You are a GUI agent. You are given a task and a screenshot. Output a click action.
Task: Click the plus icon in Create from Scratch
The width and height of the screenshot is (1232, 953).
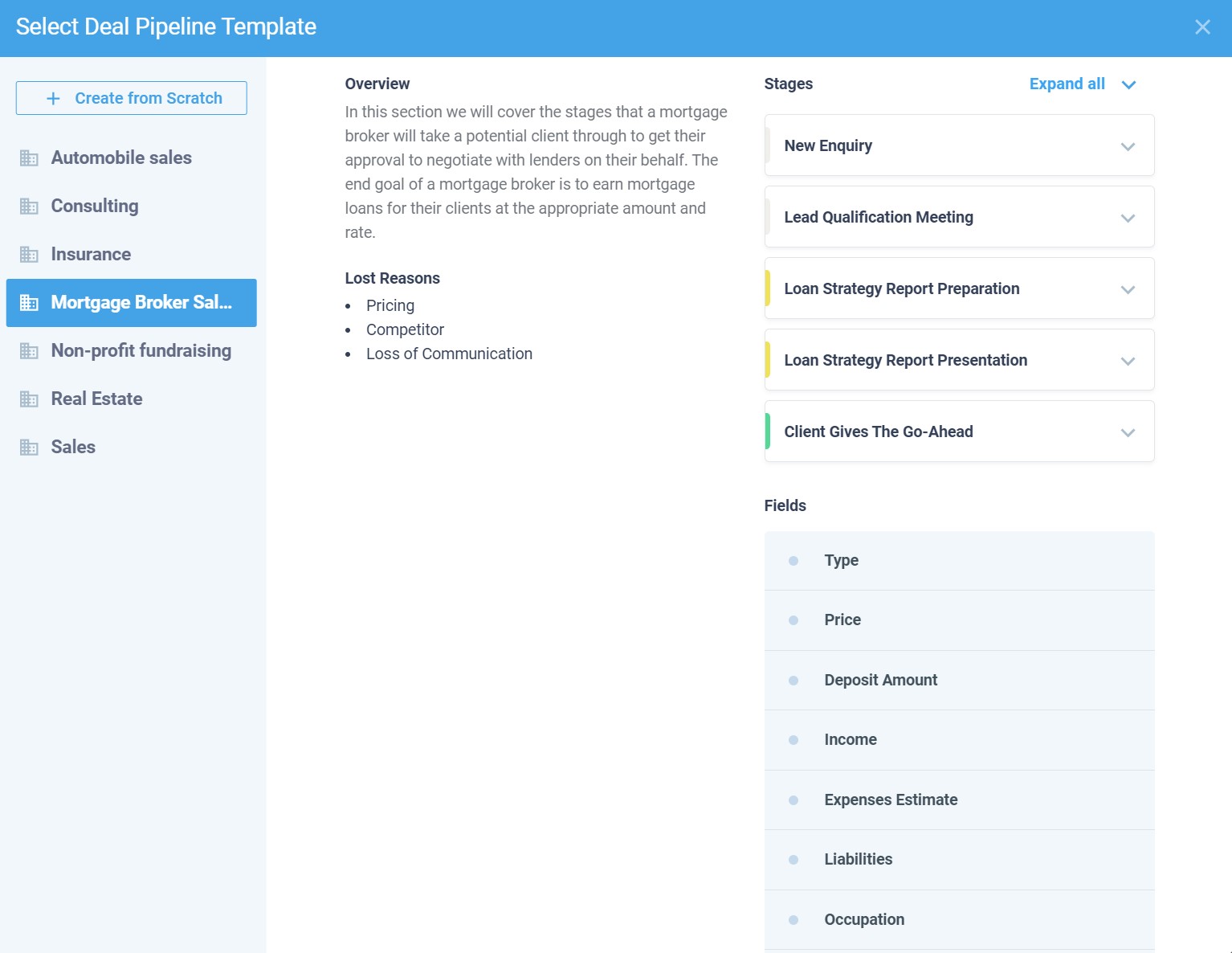tap(53, 98)
